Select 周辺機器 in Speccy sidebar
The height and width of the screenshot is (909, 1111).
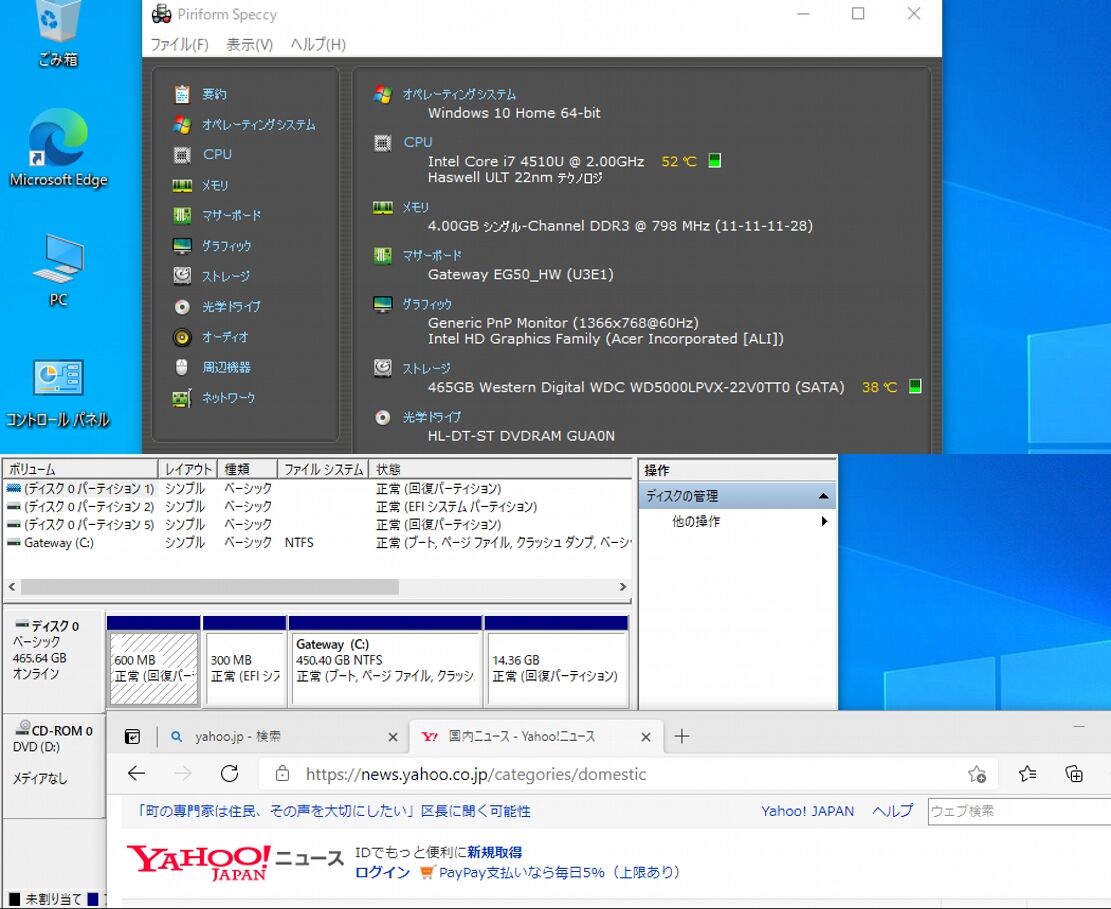pyautogui.click(x=226, y=367)
